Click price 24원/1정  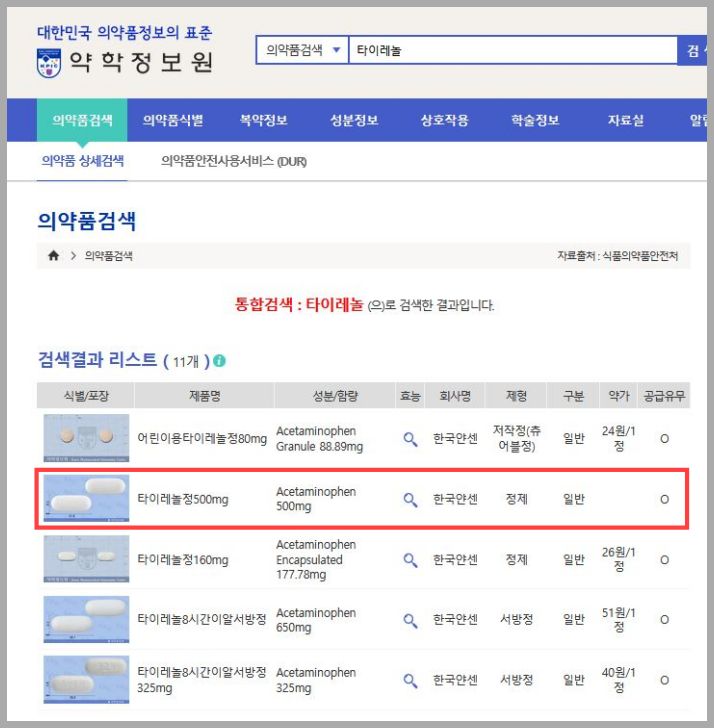click(x=618, y=438)
